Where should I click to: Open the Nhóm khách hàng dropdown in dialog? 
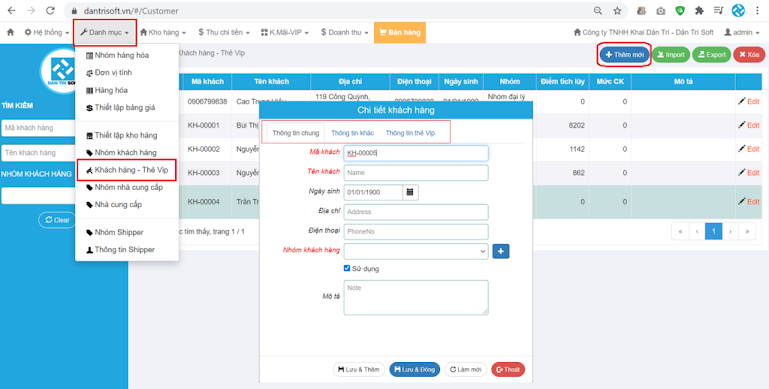(416, 251)
